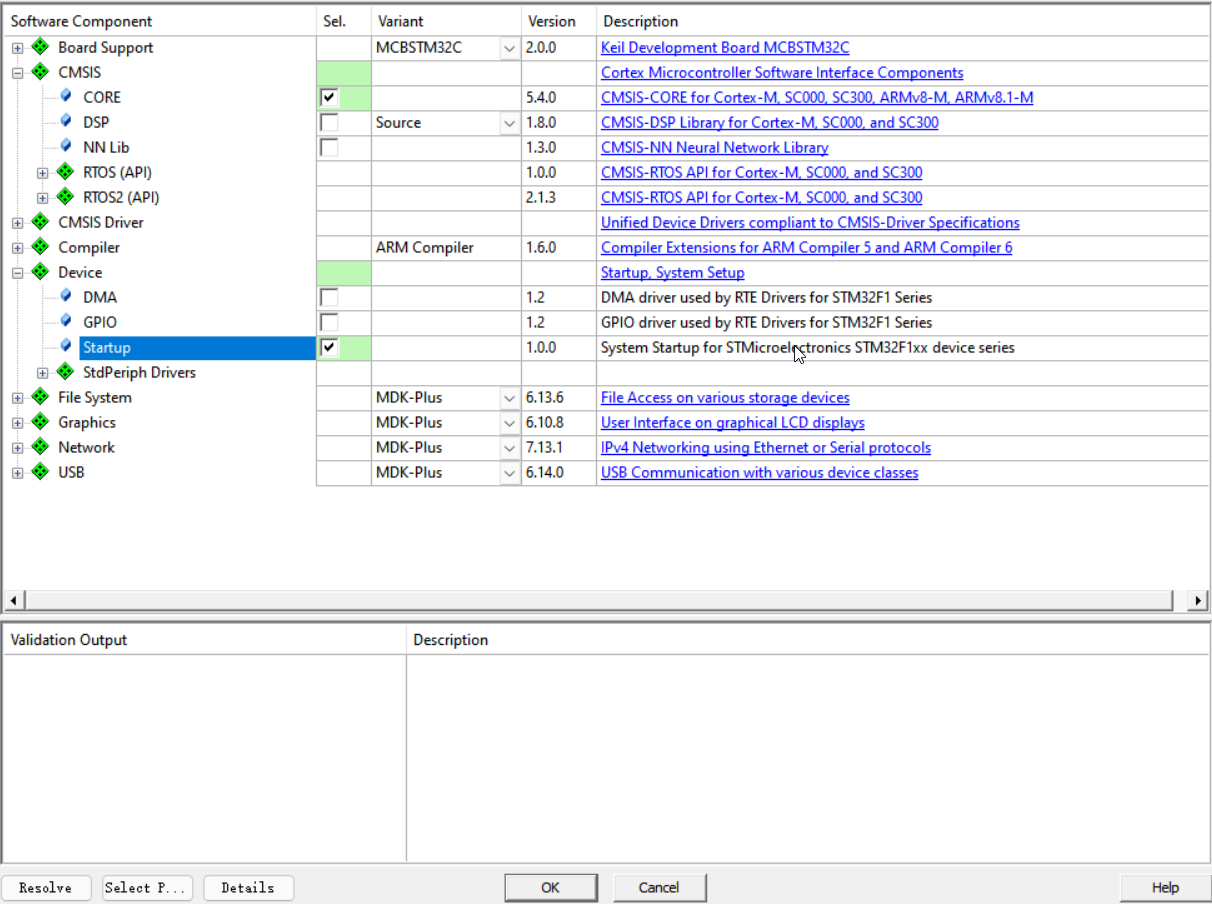Select the ARM Compiler variant cell
1212x904 pixels.
[446, 248]
